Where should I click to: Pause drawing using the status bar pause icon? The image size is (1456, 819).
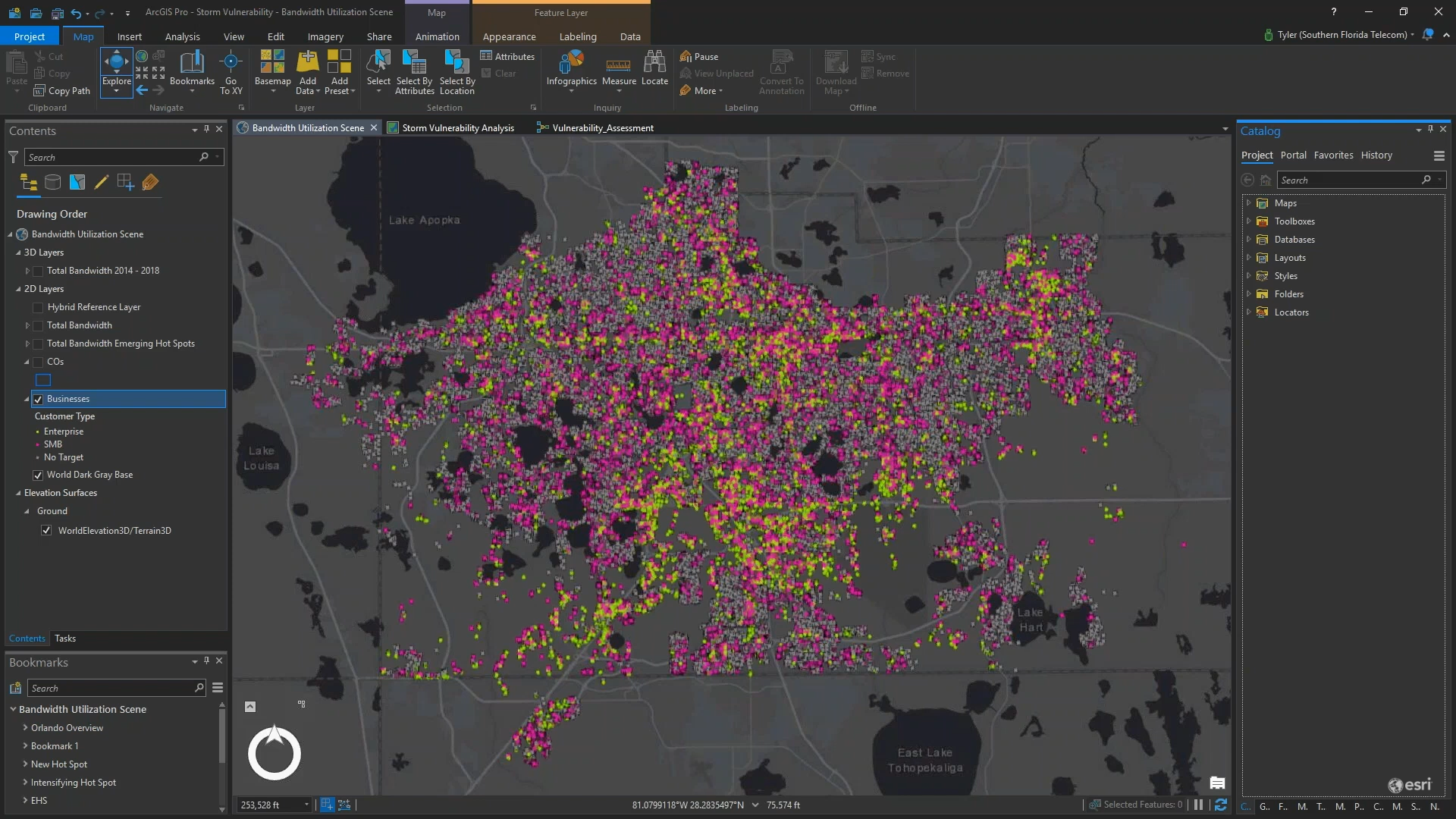click(1198, 805)
